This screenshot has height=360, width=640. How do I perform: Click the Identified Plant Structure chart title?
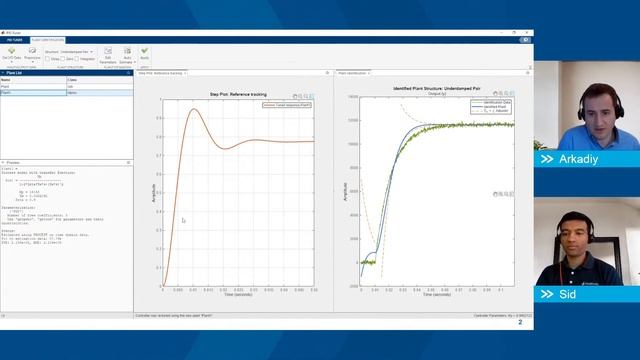tap(437, 88)
